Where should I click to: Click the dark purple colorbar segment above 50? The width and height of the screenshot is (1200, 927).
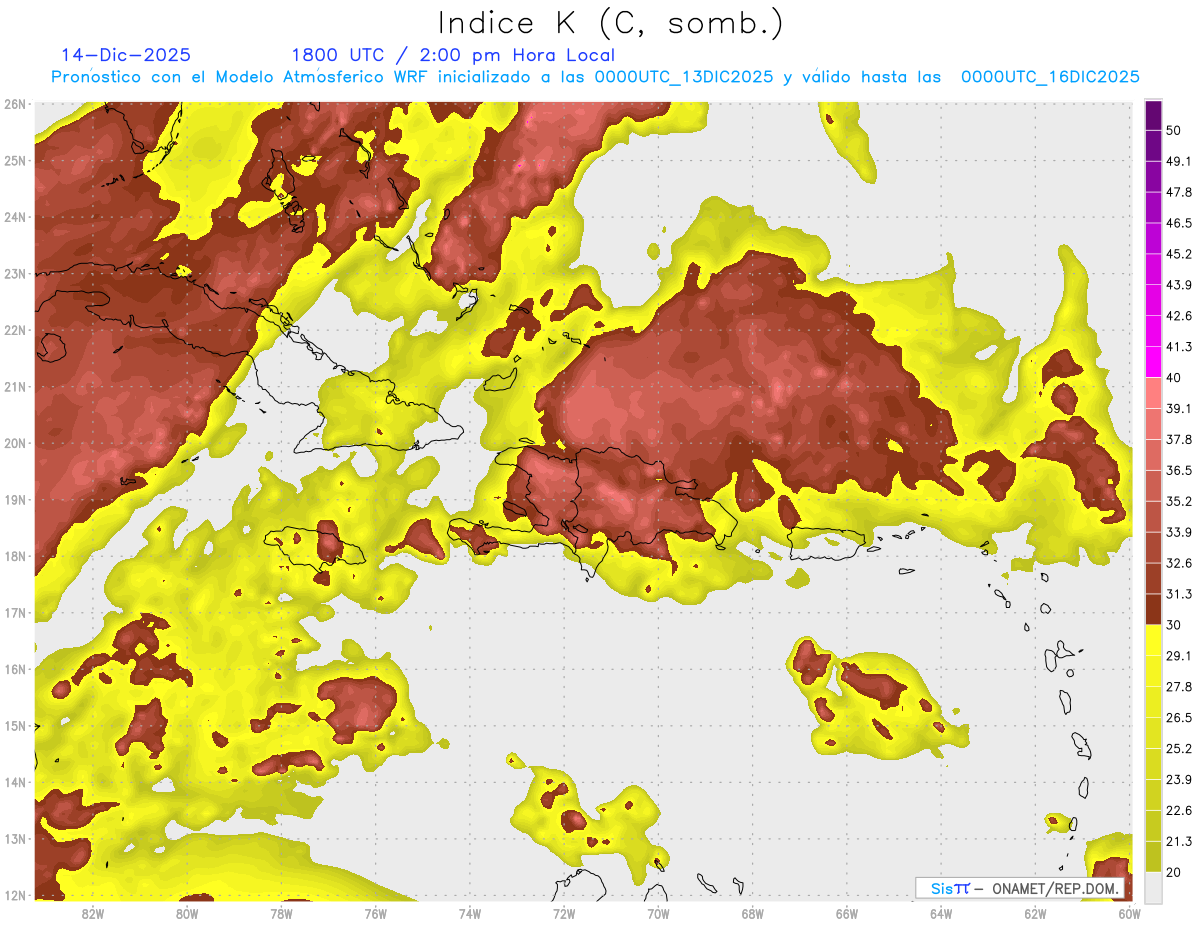pyautogui.click(x=1153, y=115)
